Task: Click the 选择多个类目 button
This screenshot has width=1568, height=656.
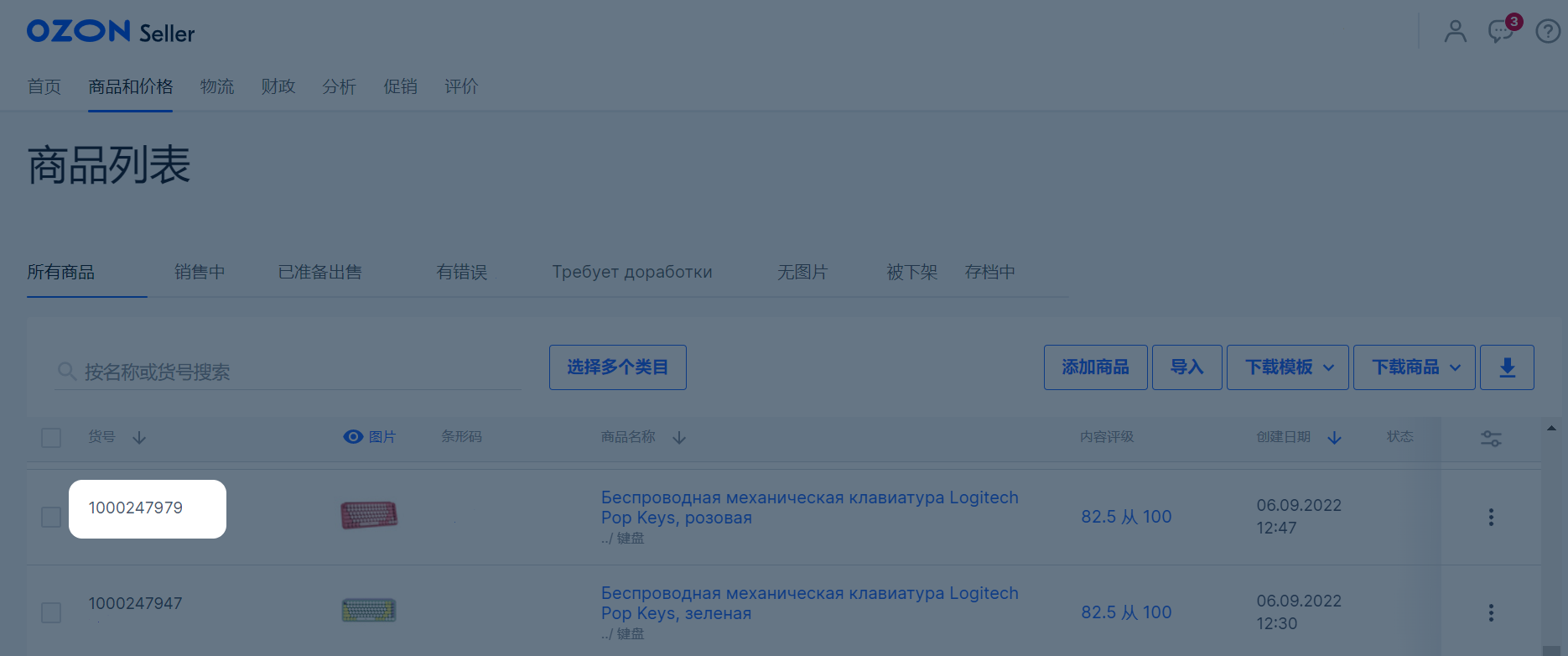Action: pyautogui.click(x=618, y=367)
